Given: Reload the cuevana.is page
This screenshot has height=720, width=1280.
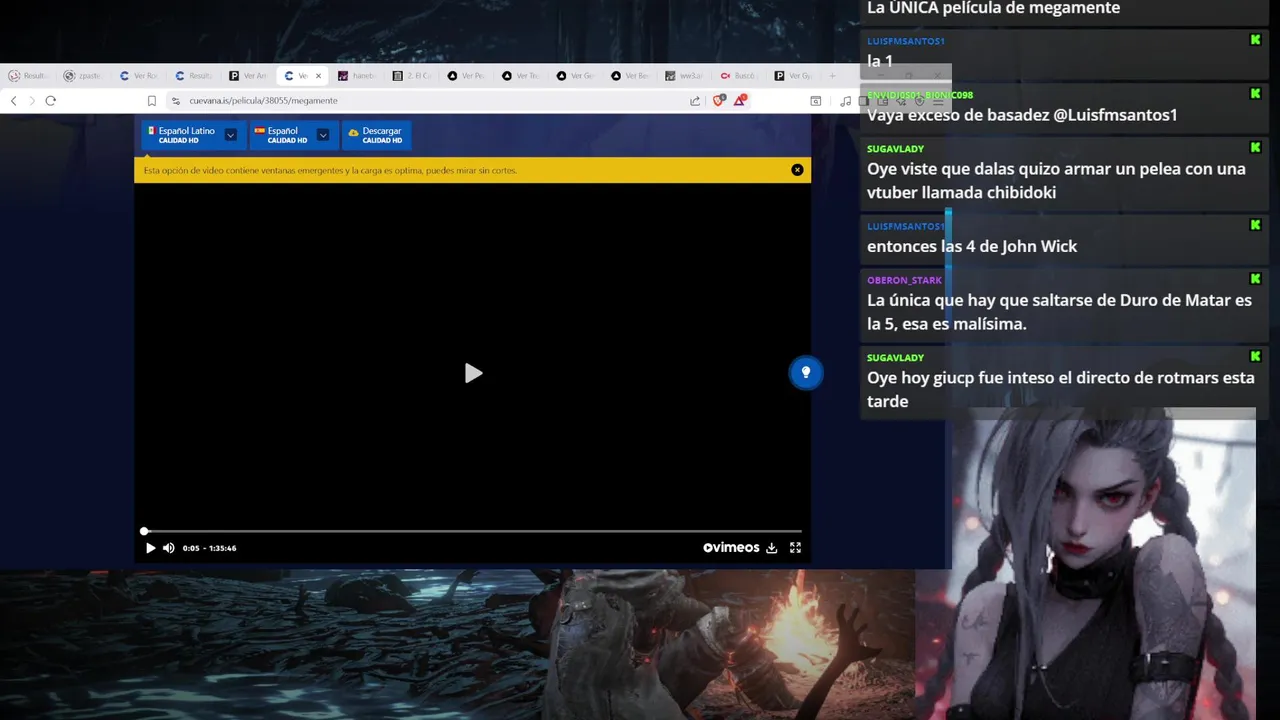Looking at the screenshot, I should coord(50,100).
